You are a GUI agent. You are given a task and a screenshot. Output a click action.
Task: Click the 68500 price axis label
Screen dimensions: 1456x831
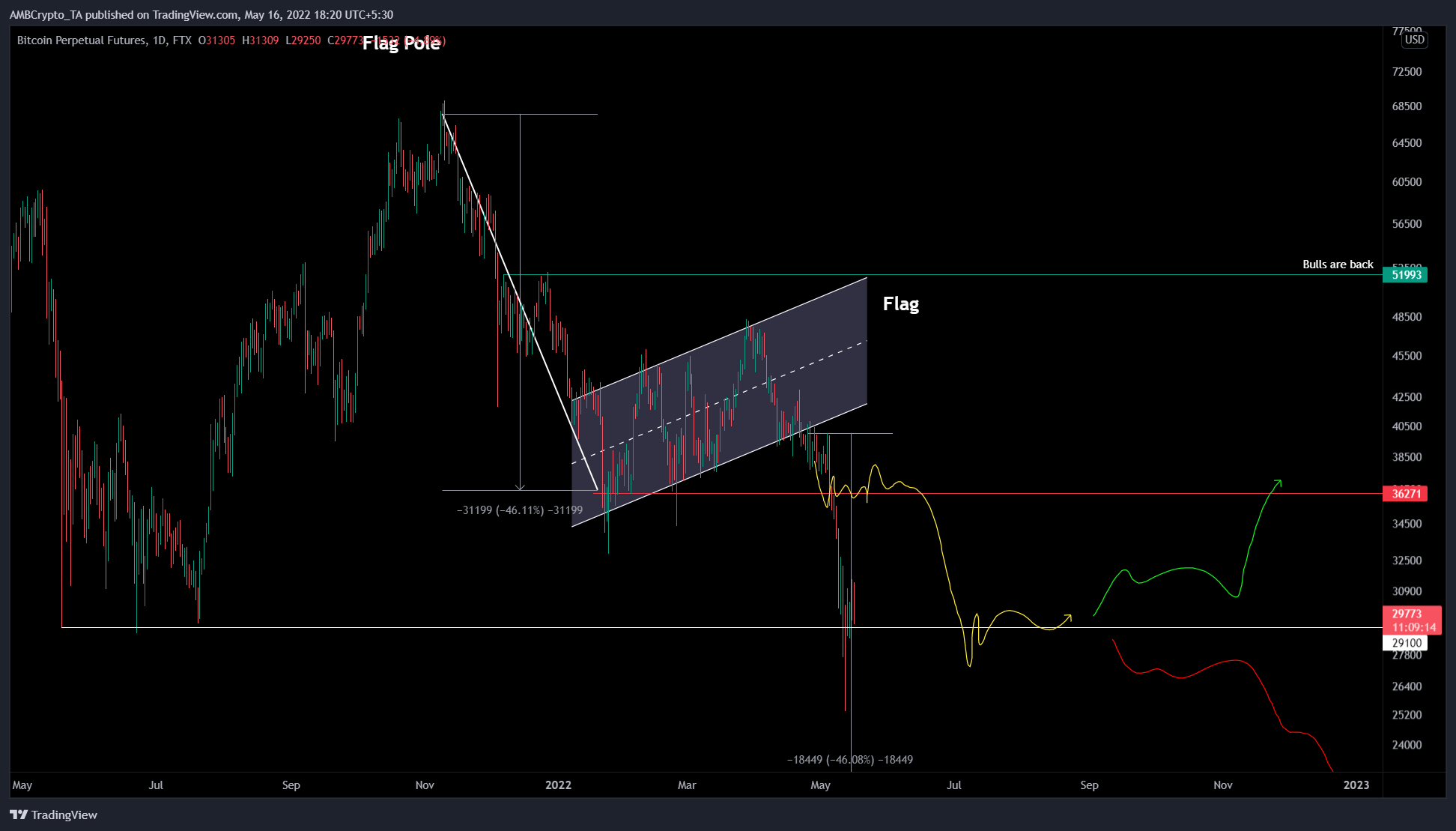(x=1407, y=106)
